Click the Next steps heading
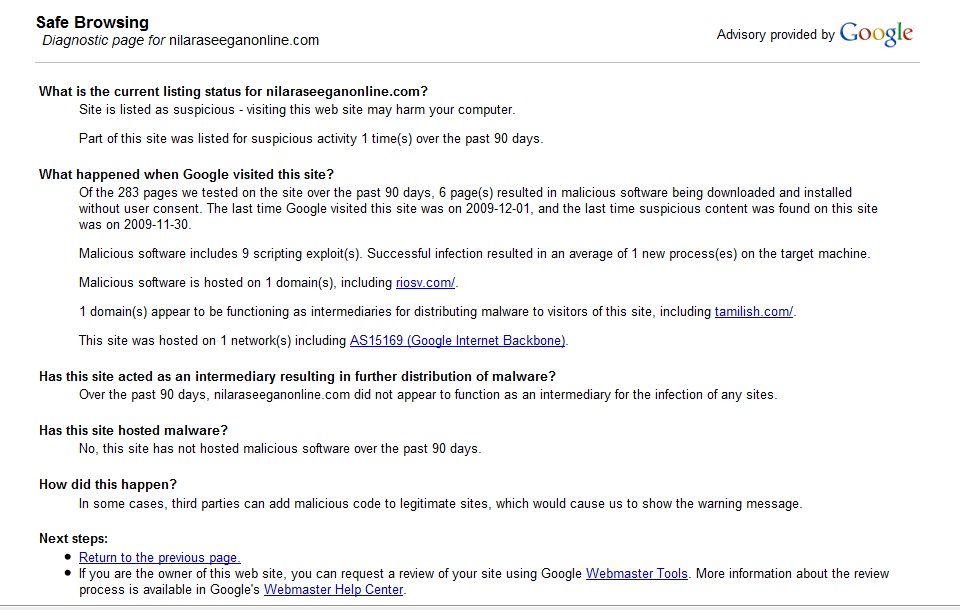 coord(73,539)
